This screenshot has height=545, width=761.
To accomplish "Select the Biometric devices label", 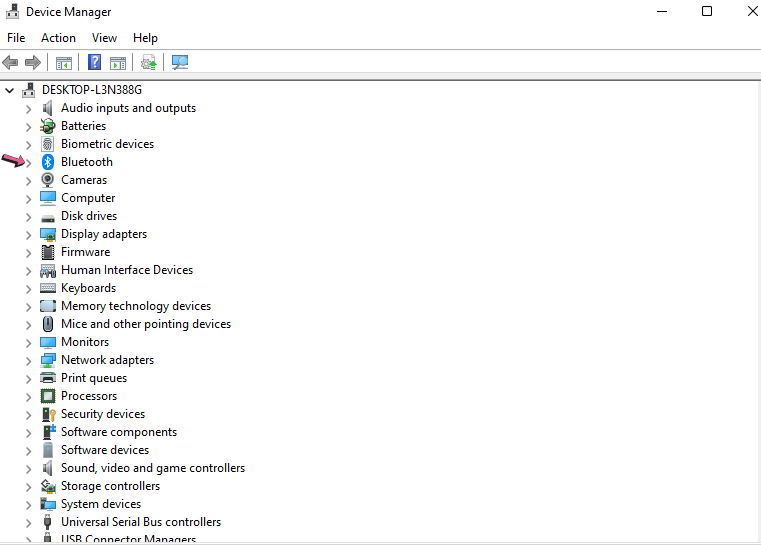I will click(x=107, y=144).
